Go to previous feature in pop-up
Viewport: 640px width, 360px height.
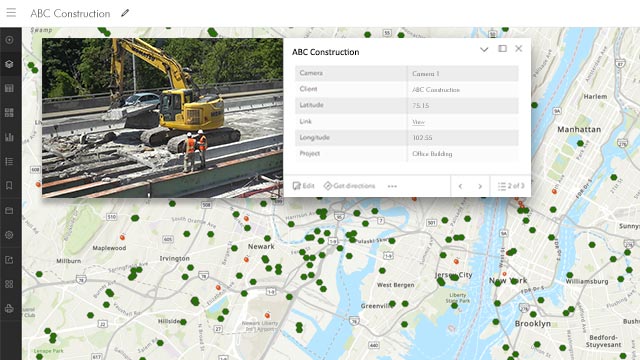point(460,186)
